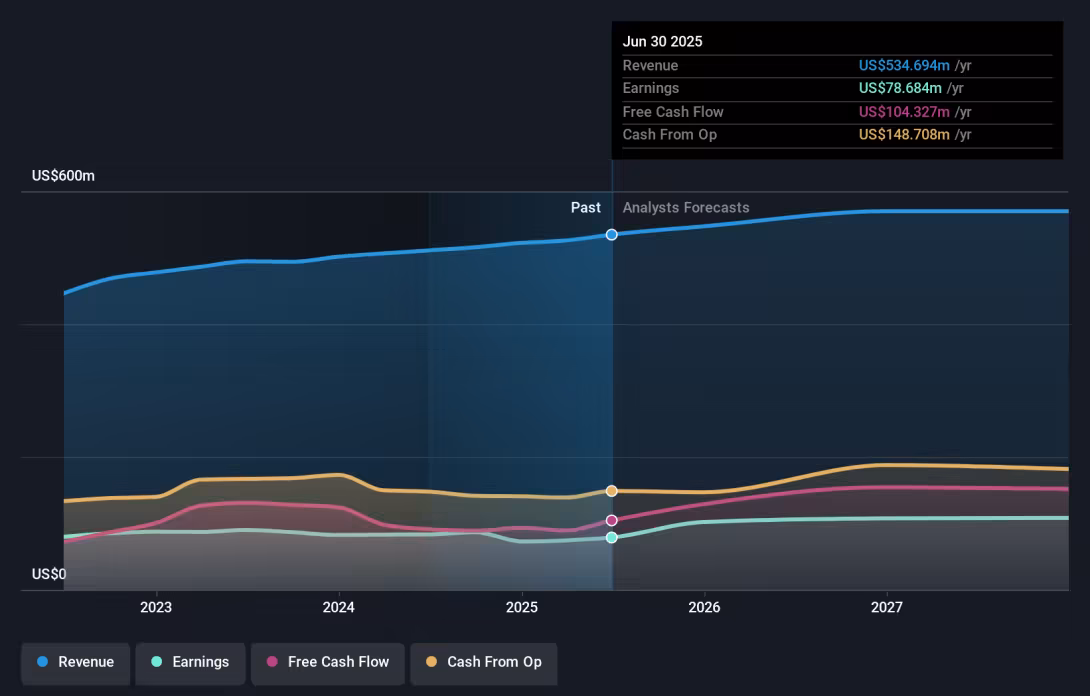This screenshot has height=696, width=1090.
Task: Select the Earnings data point marker on chart
Action: point(612,537)
